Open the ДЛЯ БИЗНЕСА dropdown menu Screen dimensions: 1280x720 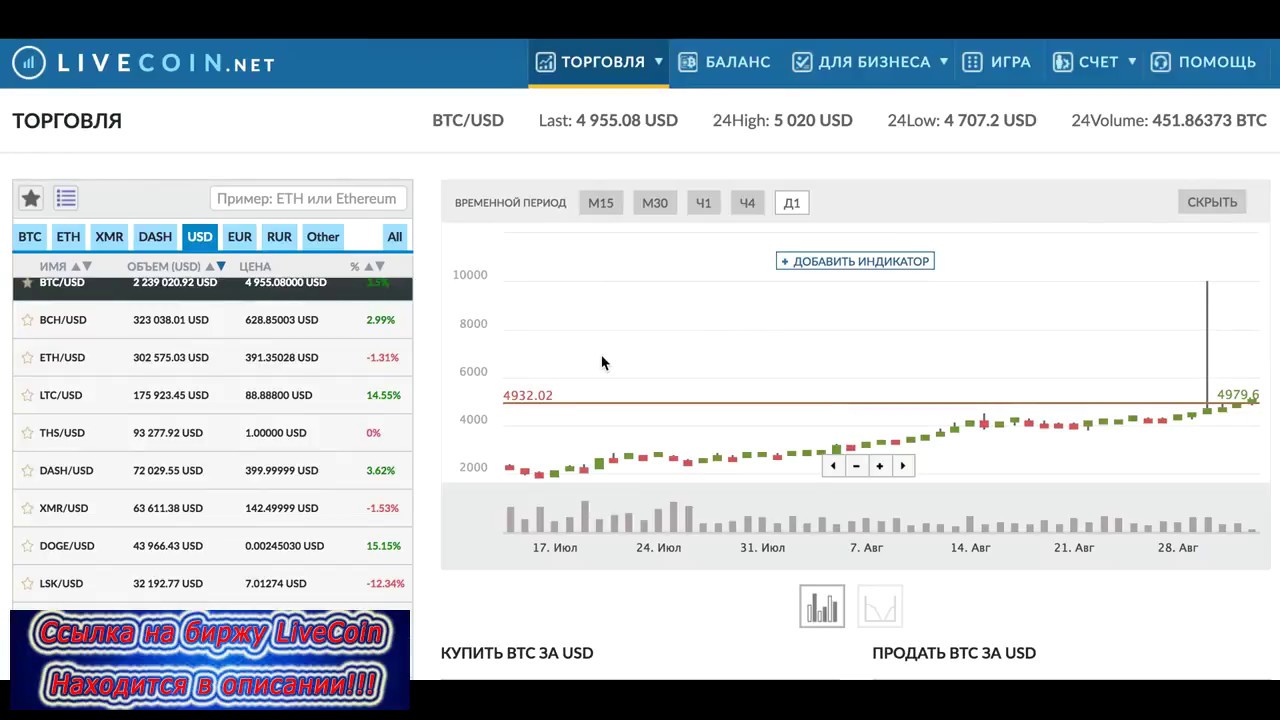pos(870,62)
